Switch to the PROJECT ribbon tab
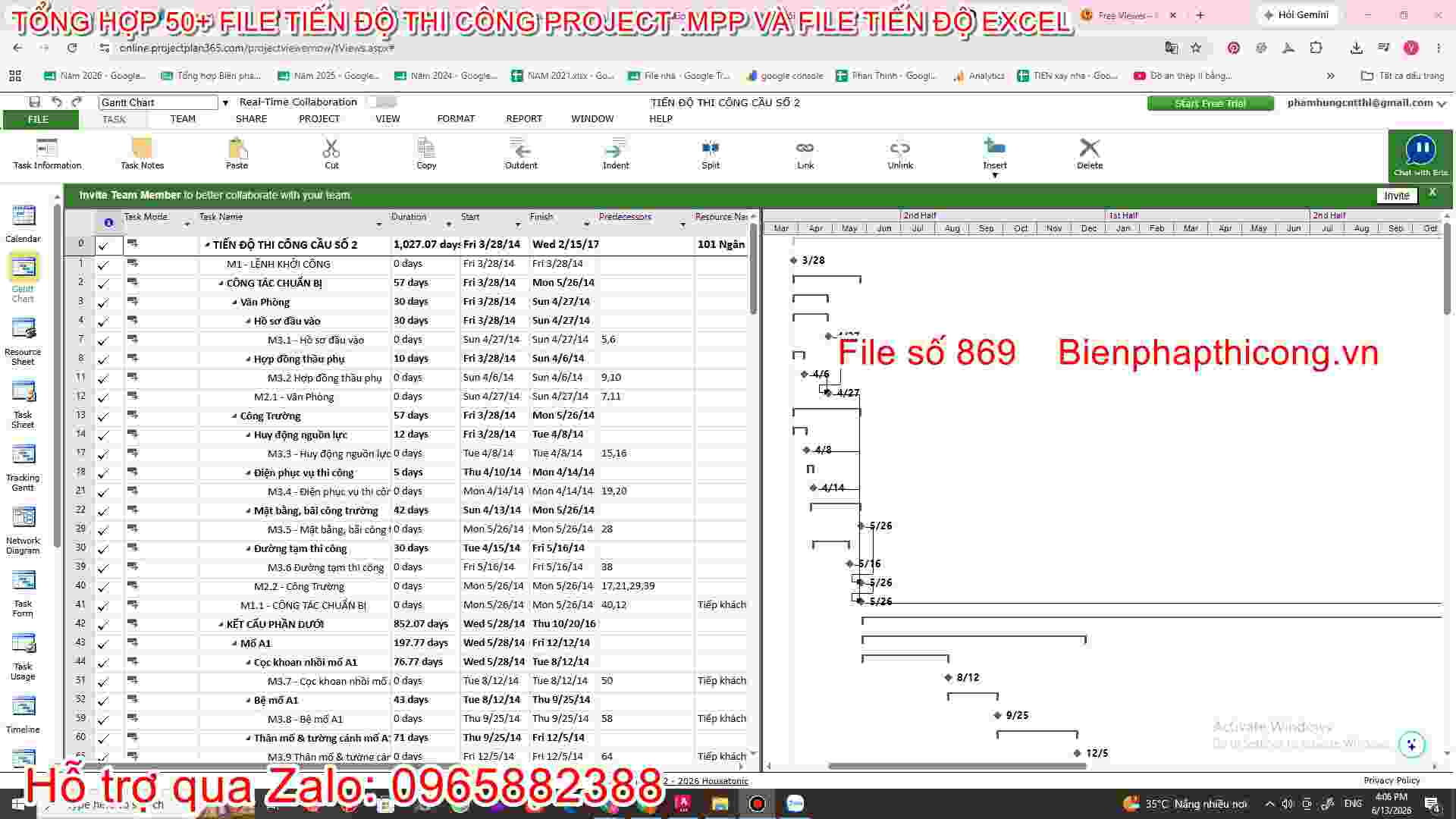This screenshot has height=819, width=1456. (x=319, y=119)
